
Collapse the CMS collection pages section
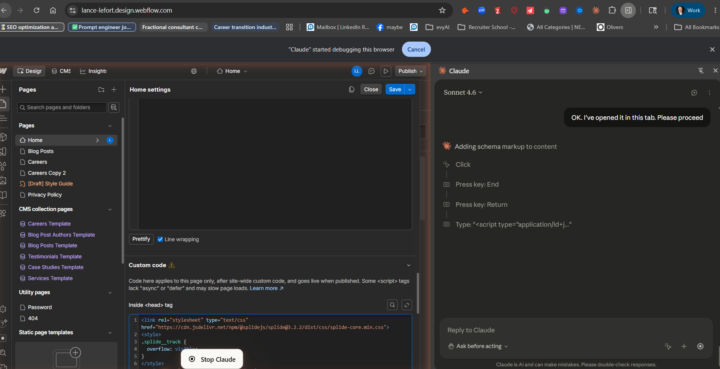(x=110, y=209)
